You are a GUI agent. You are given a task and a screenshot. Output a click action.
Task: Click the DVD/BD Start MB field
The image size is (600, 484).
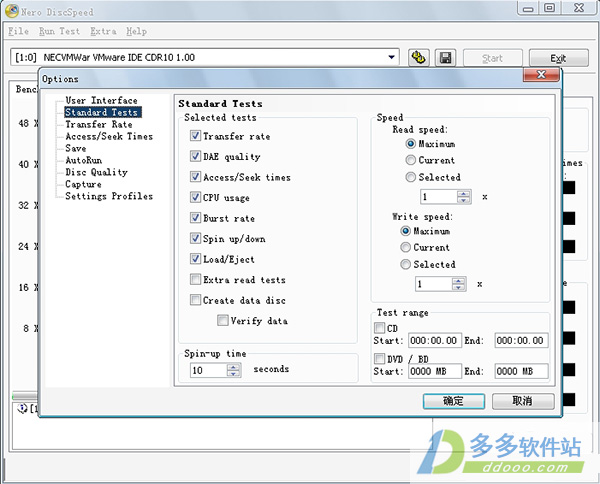click(435, 371)
